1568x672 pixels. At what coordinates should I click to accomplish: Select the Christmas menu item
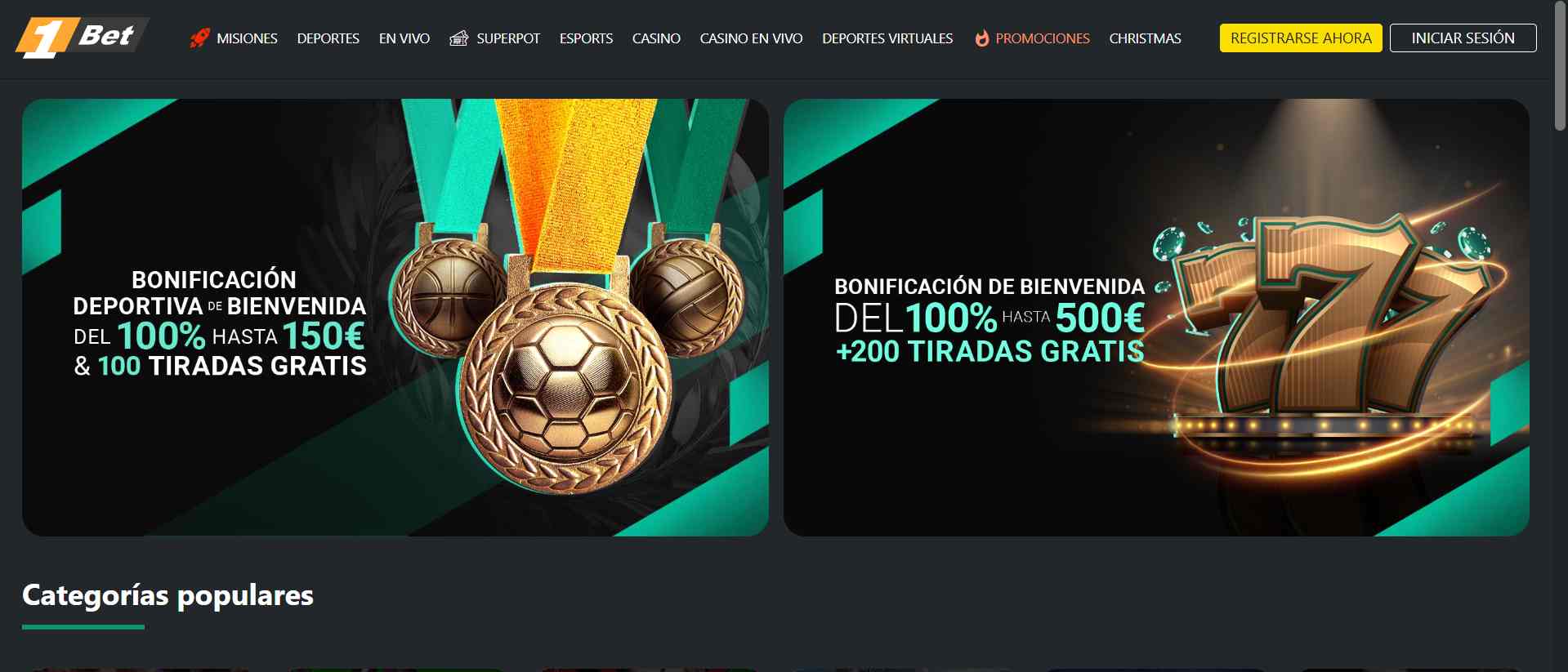click(x=1145, y=38)
